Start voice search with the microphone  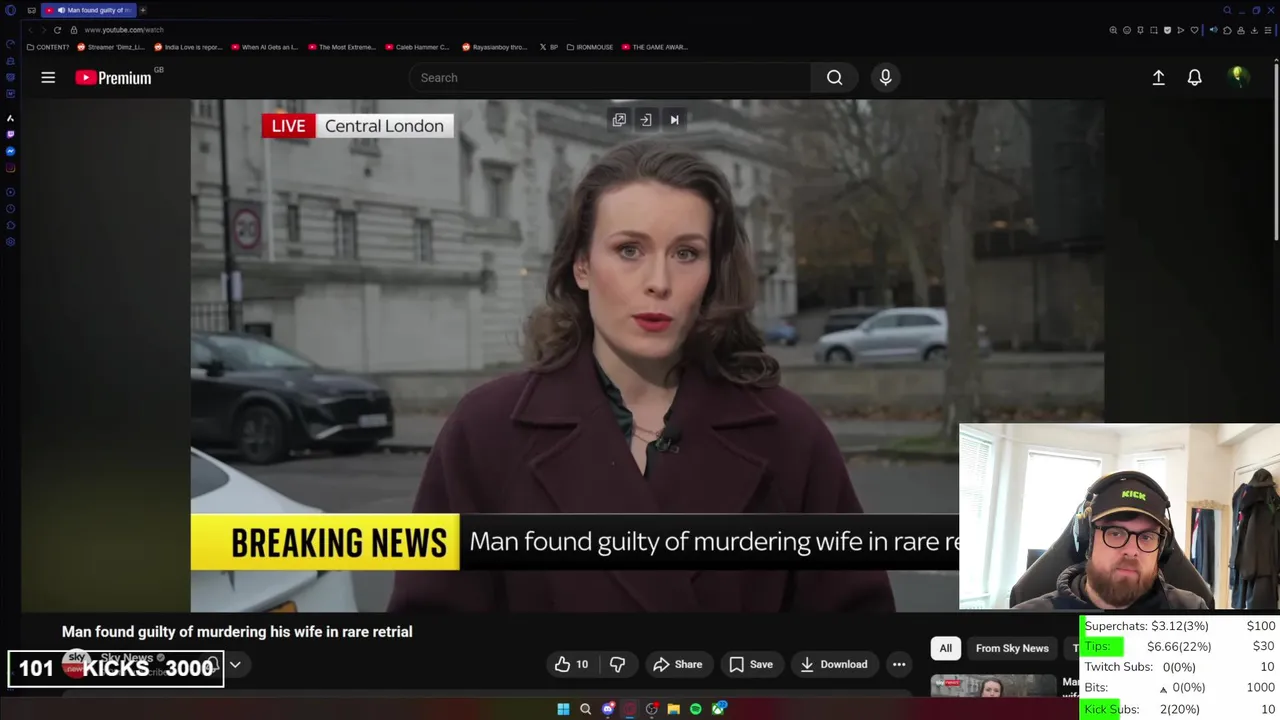[885, 77]
